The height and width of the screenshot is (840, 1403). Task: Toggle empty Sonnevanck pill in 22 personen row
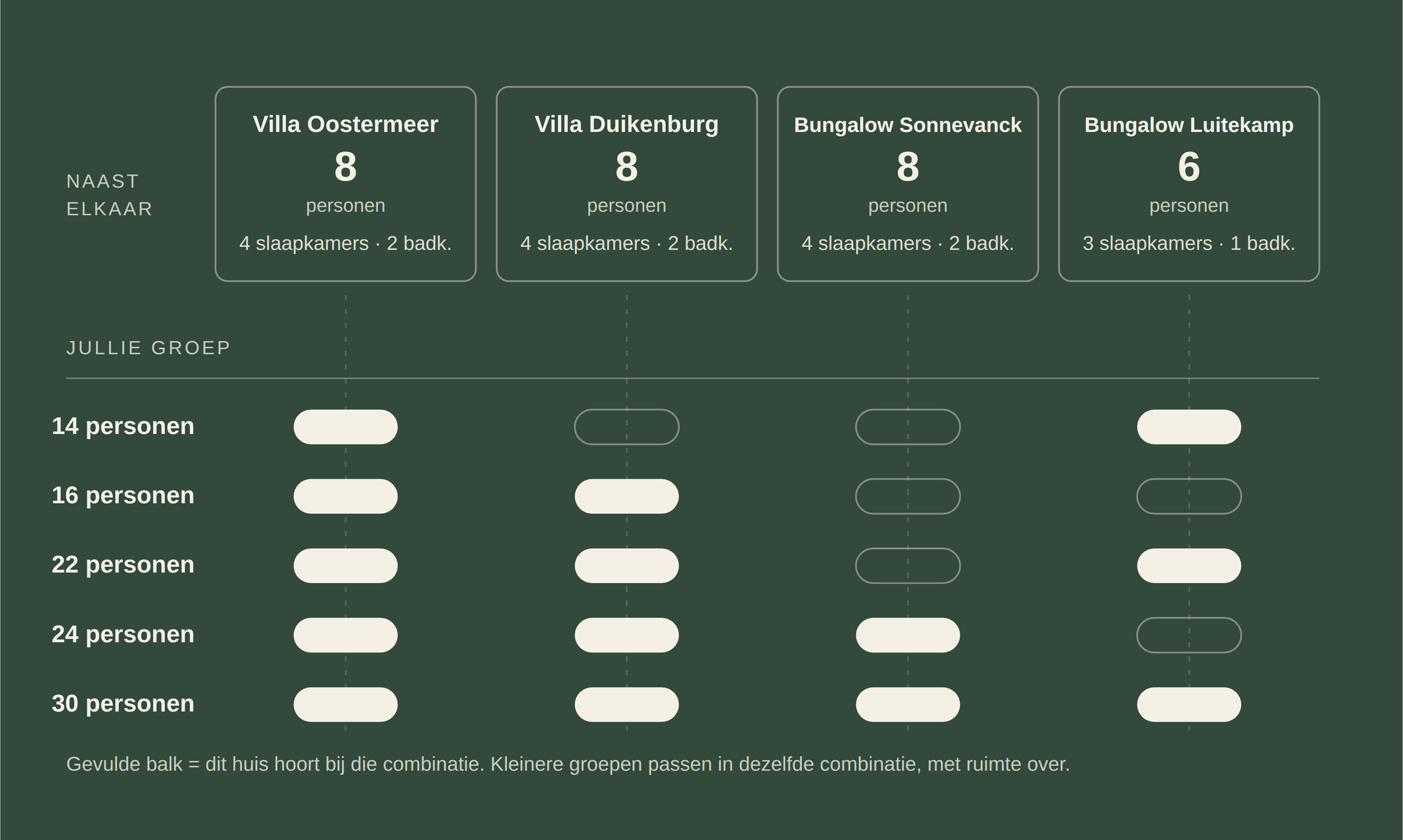[908, 566]
